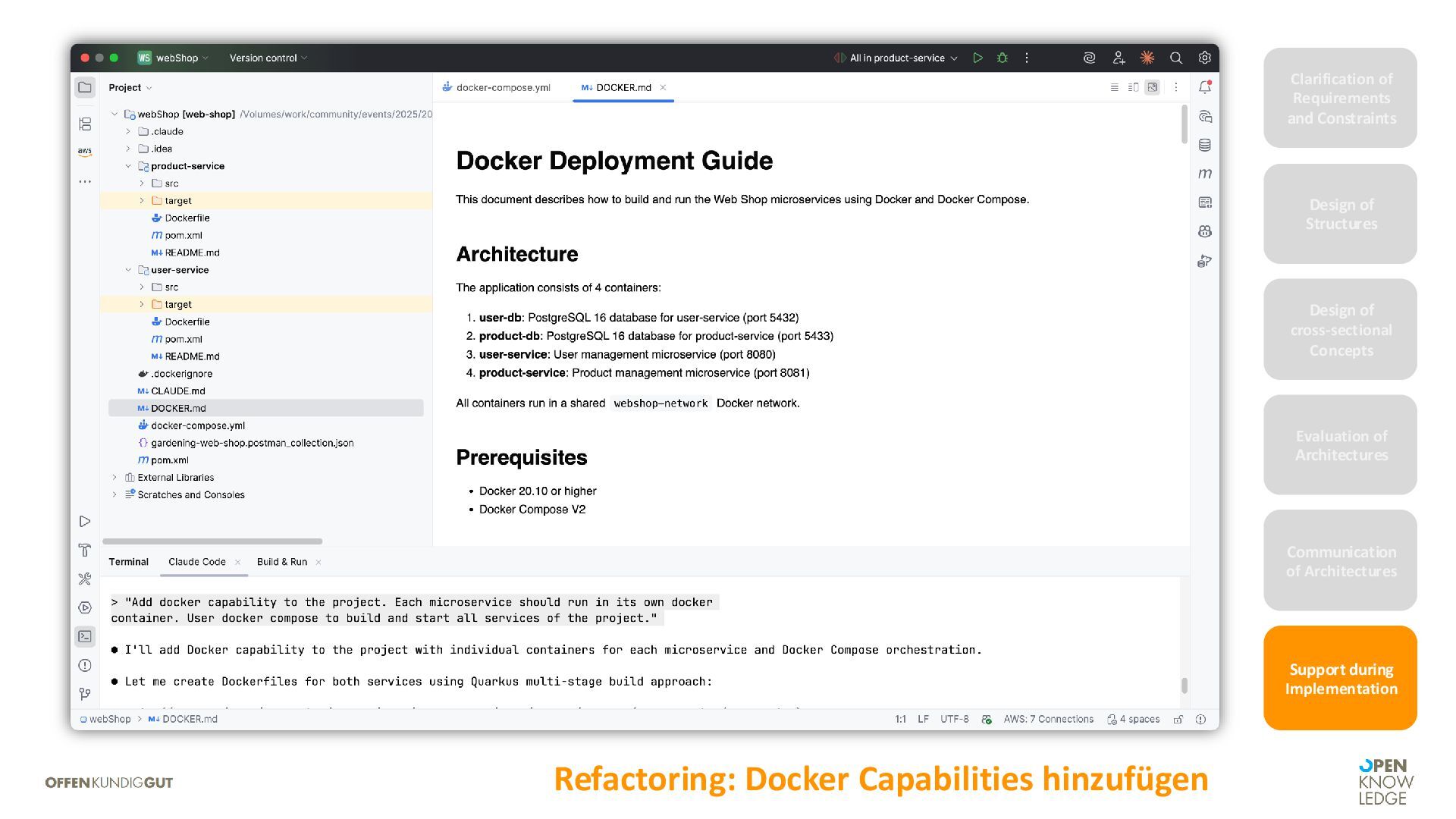Open the Notifications bell icon

coord(1204,87)
